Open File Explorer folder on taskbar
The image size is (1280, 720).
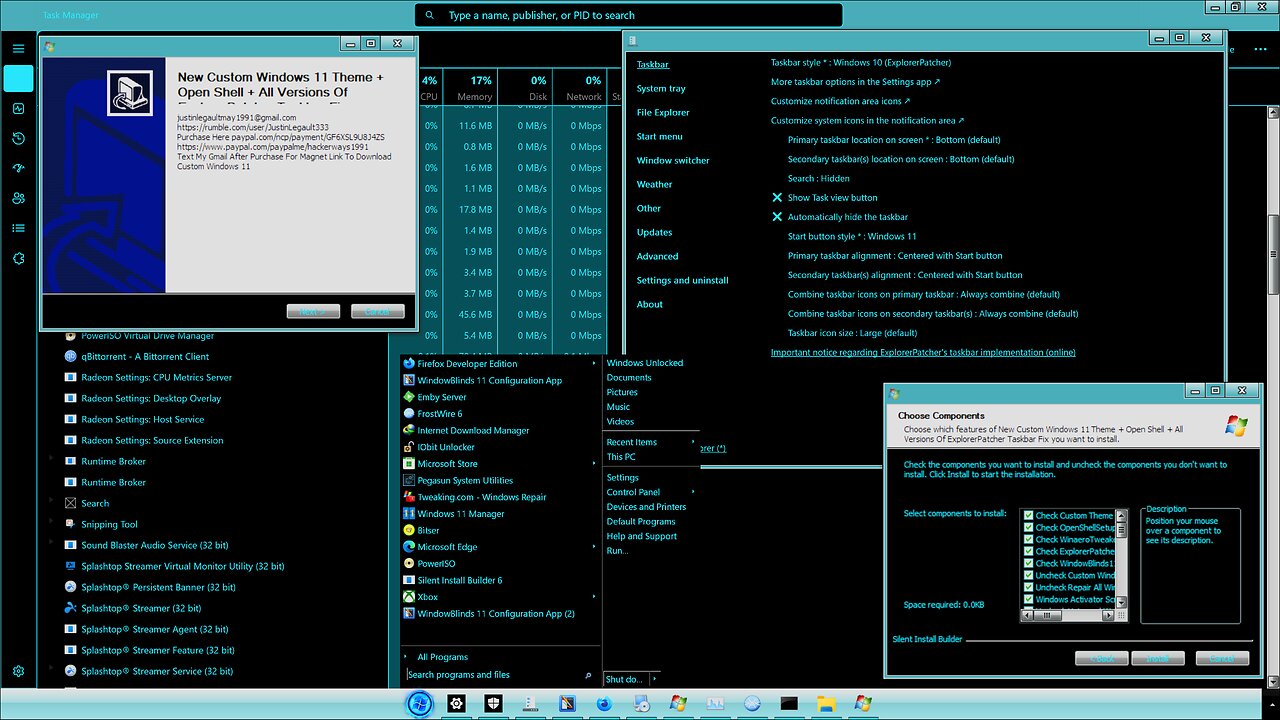pyautogui.click(x=826, y=704)
